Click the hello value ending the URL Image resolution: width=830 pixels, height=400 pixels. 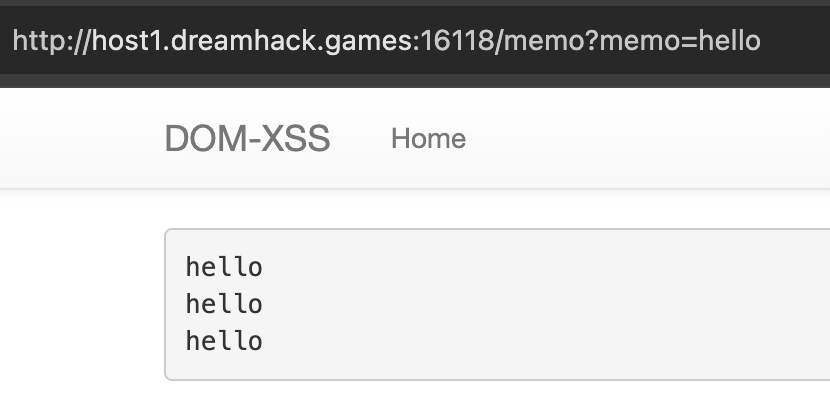point(730,41)
